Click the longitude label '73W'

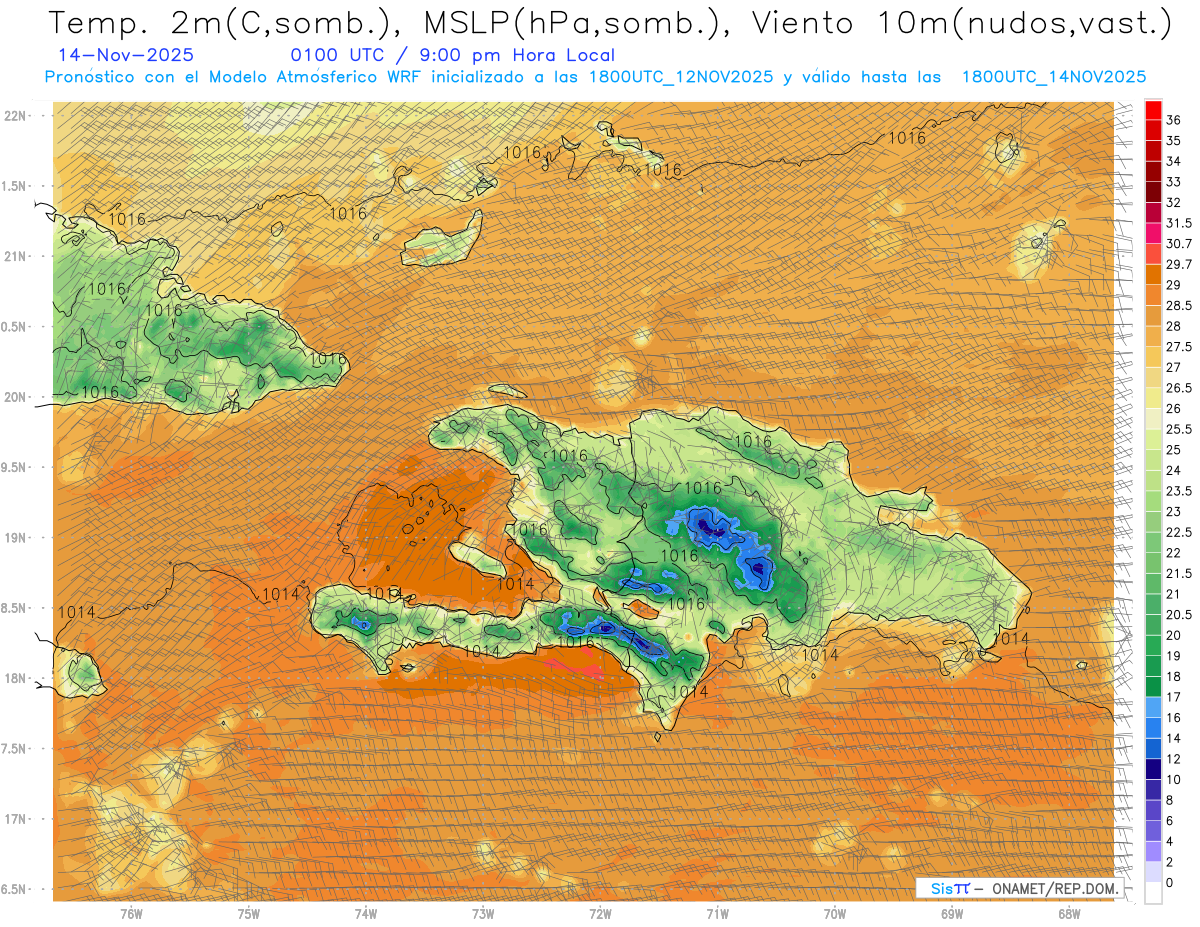[483, 913]
